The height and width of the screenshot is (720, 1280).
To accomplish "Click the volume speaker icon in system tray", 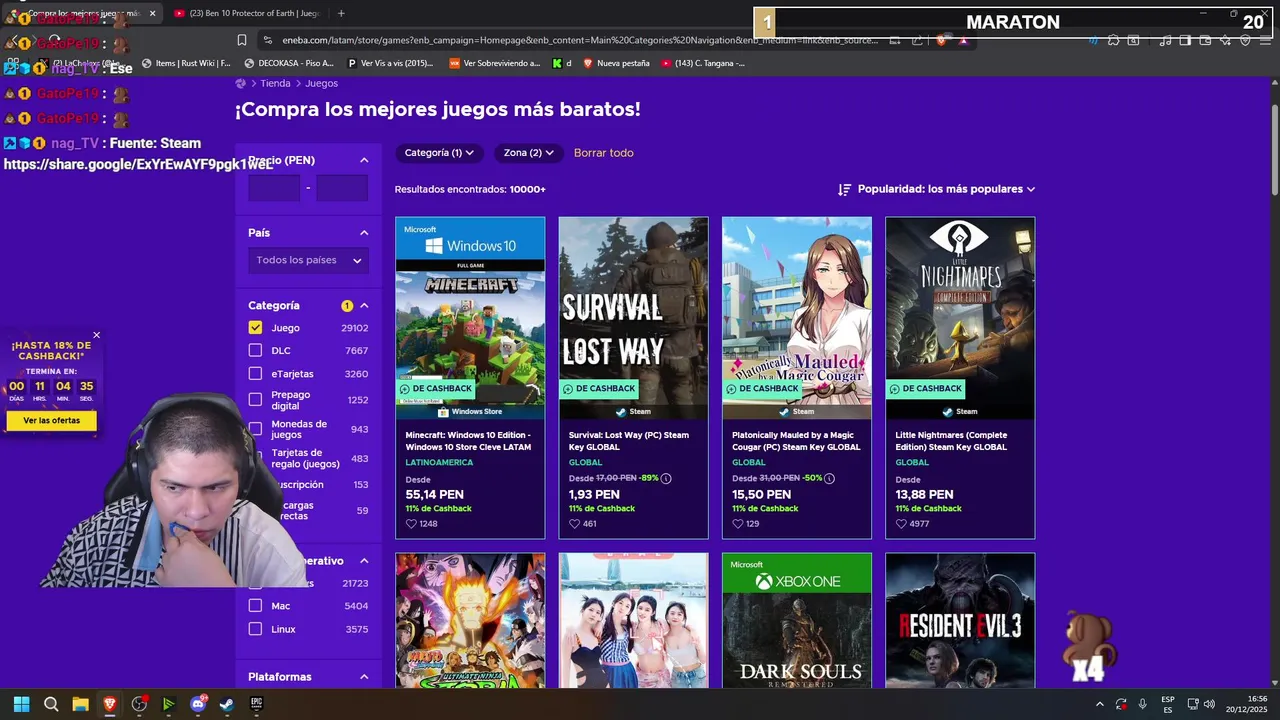I will 1209,704.
